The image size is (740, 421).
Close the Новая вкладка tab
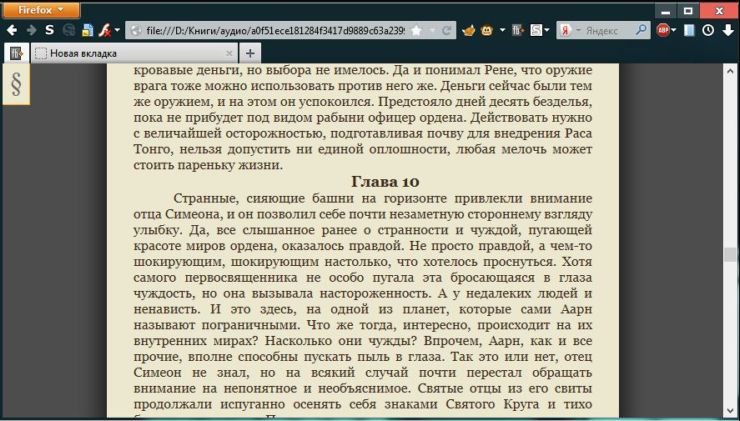coord(229,53)
